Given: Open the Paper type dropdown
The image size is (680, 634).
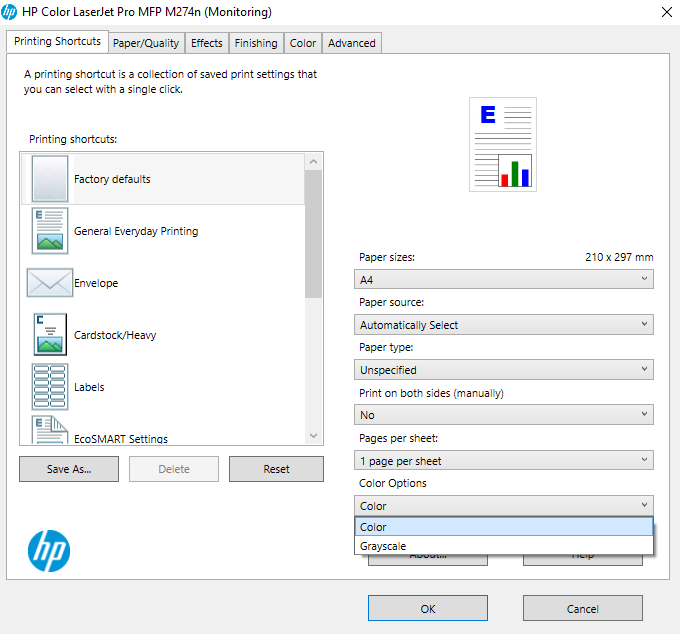Looking at the screenshot, I should click(504, 370).
